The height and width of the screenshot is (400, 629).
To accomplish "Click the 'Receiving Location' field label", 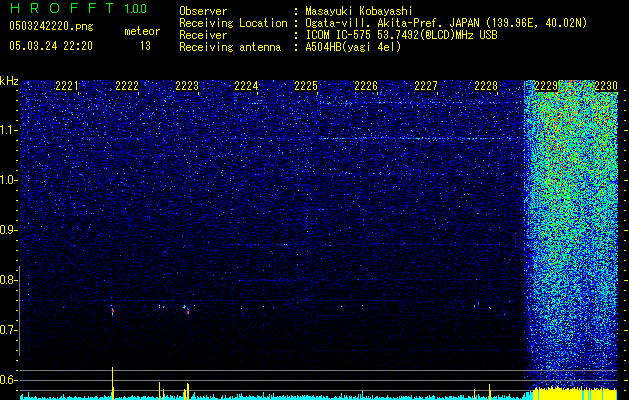I will (x=233, y=23).
